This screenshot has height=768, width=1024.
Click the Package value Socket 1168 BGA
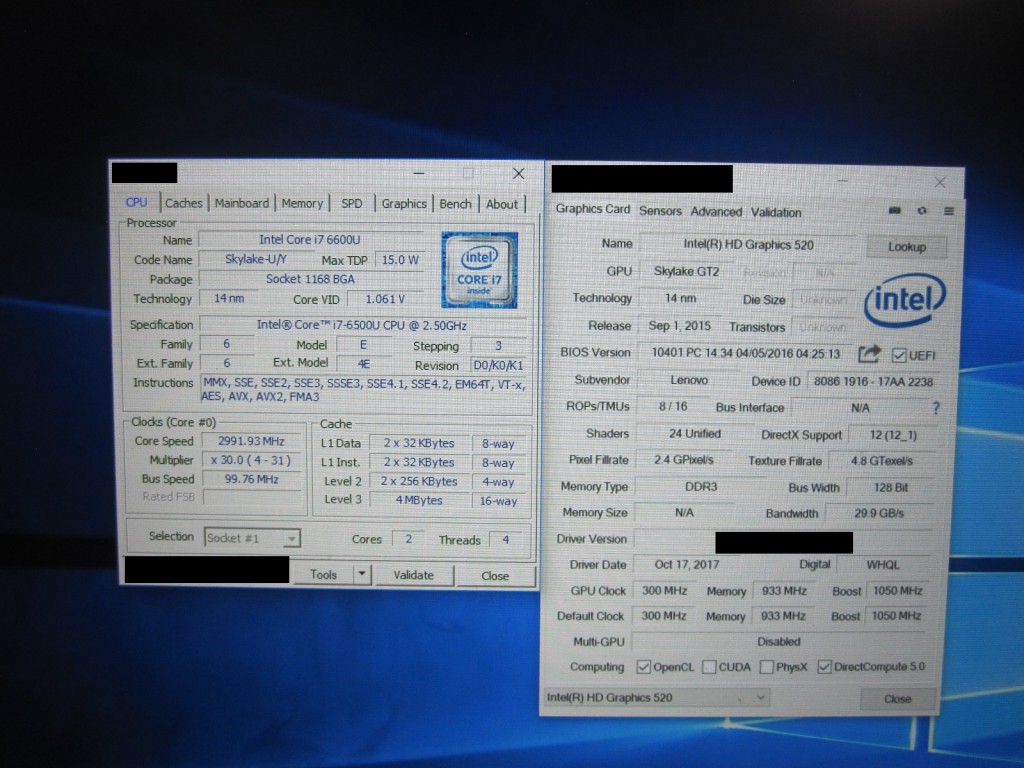(311, 279)
